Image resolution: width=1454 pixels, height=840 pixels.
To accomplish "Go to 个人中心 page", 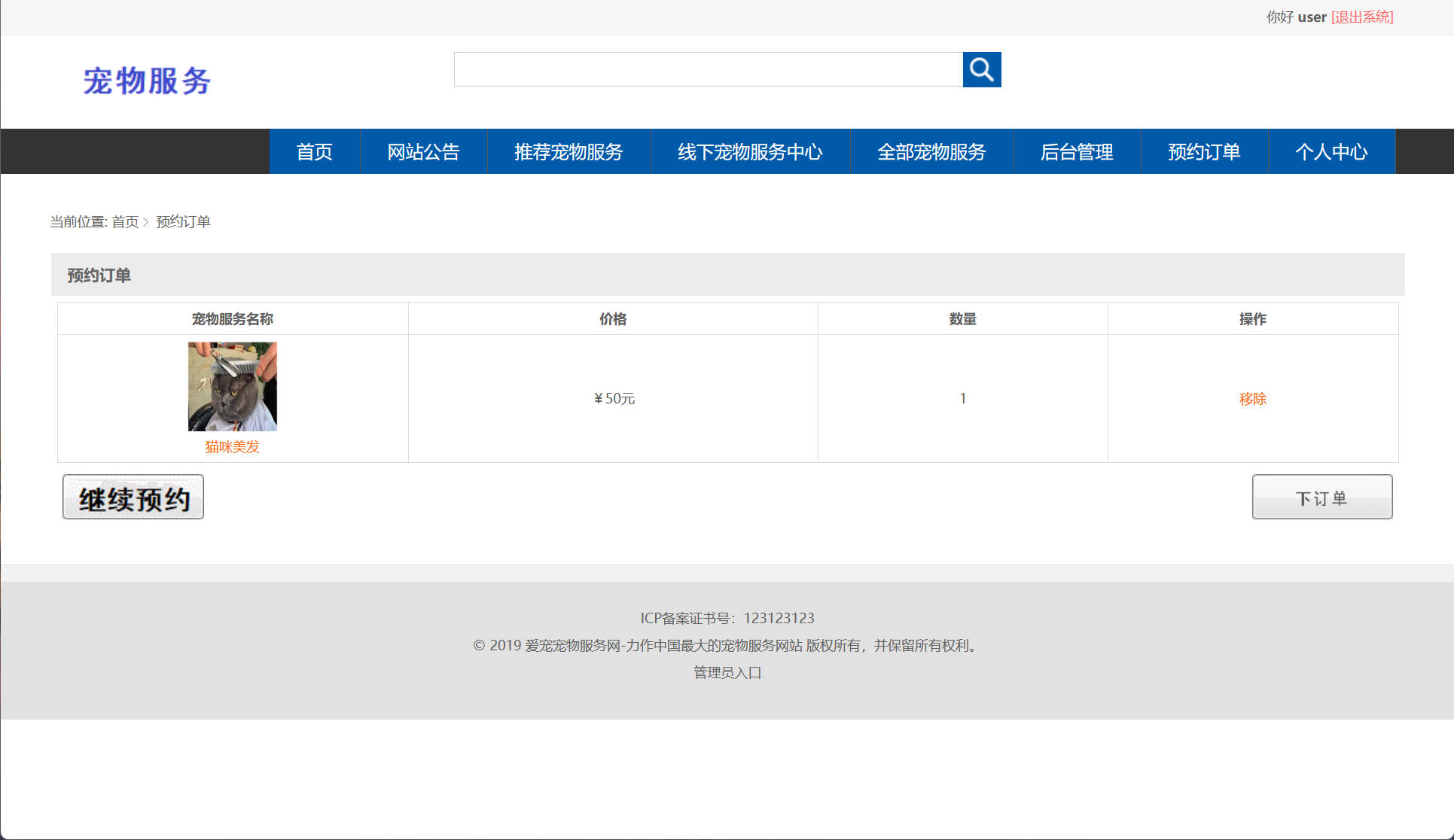I will 1332,151.
